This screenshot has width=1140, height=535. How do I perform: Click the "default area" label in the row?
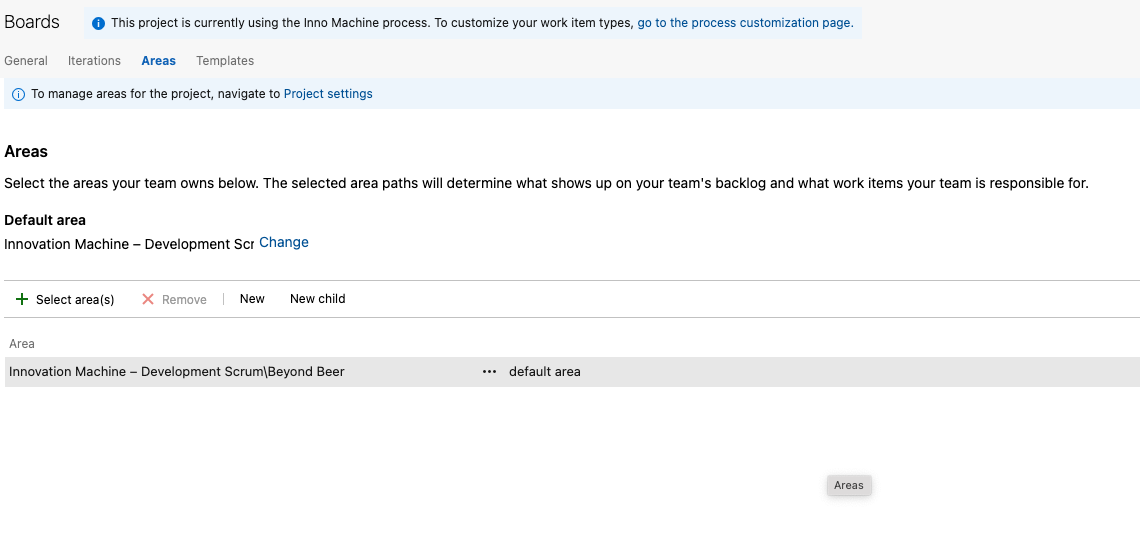pyautogui.click(x=544, y=372)
